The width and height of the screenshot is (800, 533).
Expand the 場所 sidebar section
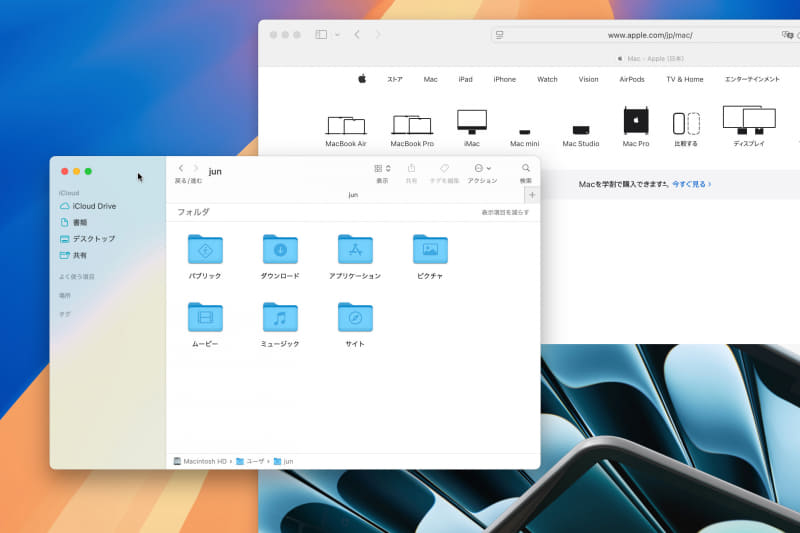(65, 295)
